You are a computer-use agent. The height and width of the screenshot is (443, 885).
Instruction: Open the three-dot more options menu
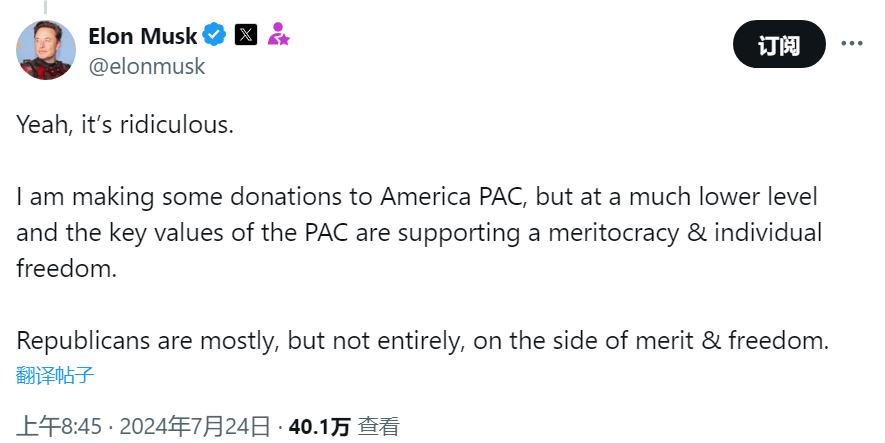851,45
